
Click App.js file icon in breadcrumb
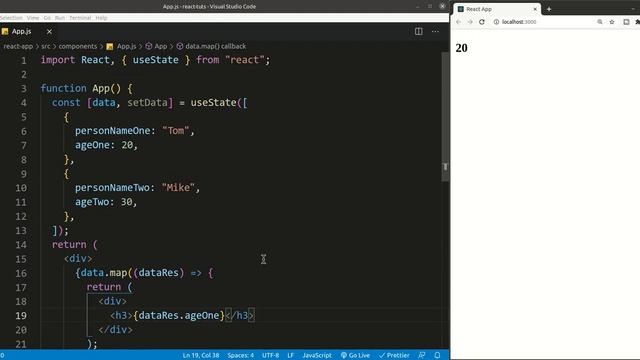point(109,47)
